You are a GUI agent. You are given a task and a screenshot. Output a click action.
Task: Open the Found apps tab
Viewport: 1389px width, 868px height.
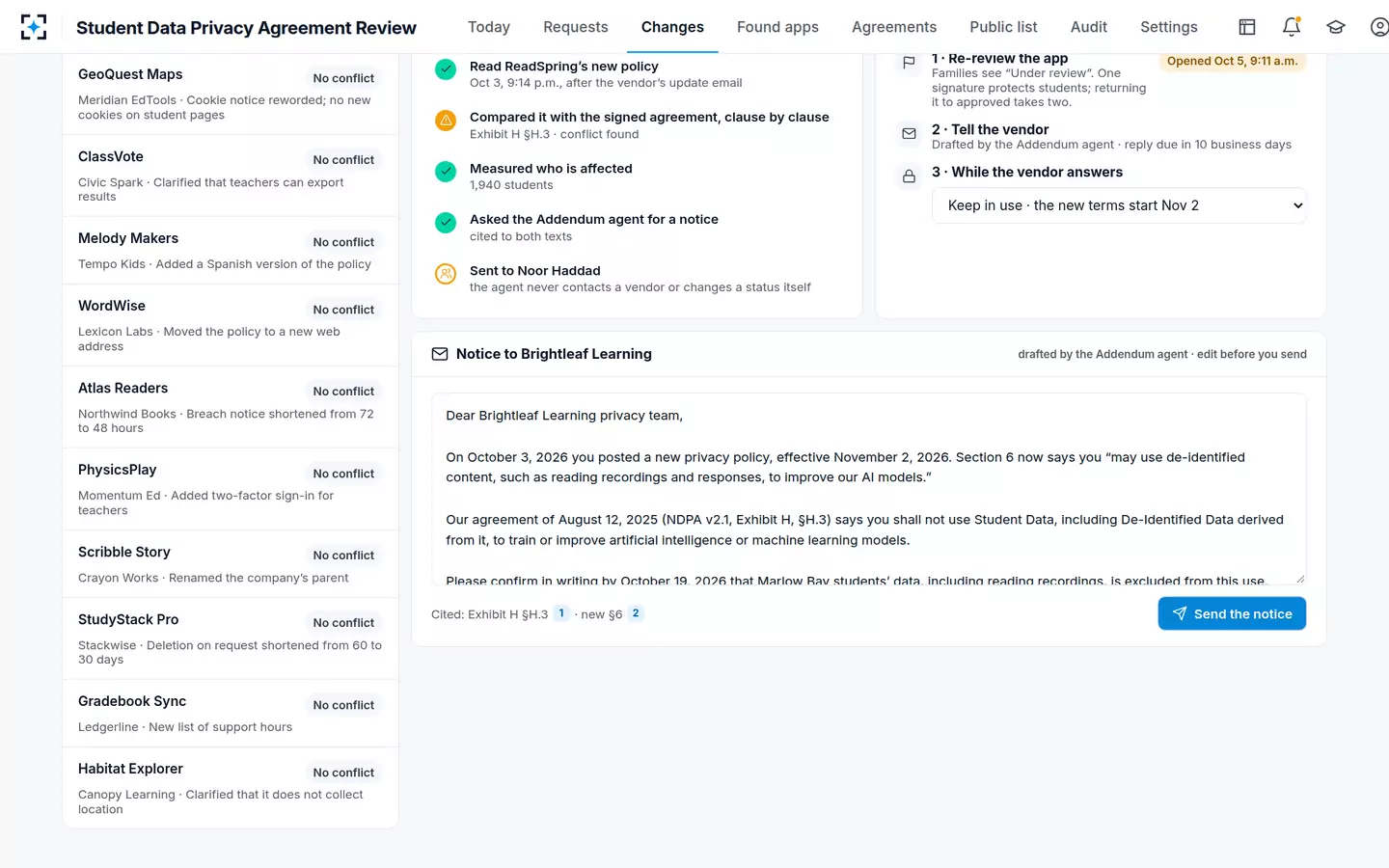[777, 27]
